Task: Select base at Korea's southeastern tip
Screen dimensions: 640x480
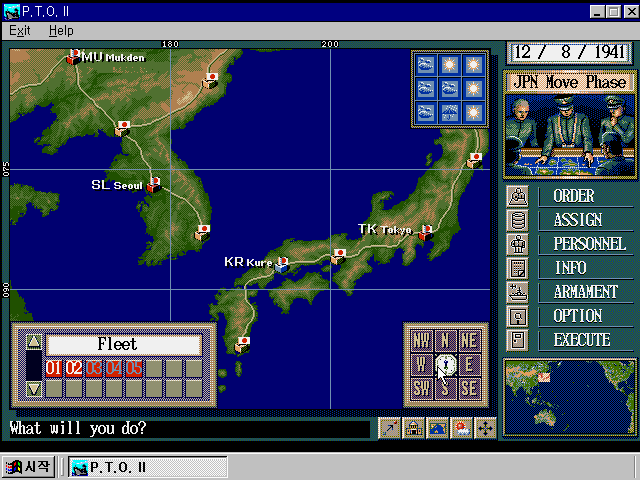Action: [x=202, y=233]
